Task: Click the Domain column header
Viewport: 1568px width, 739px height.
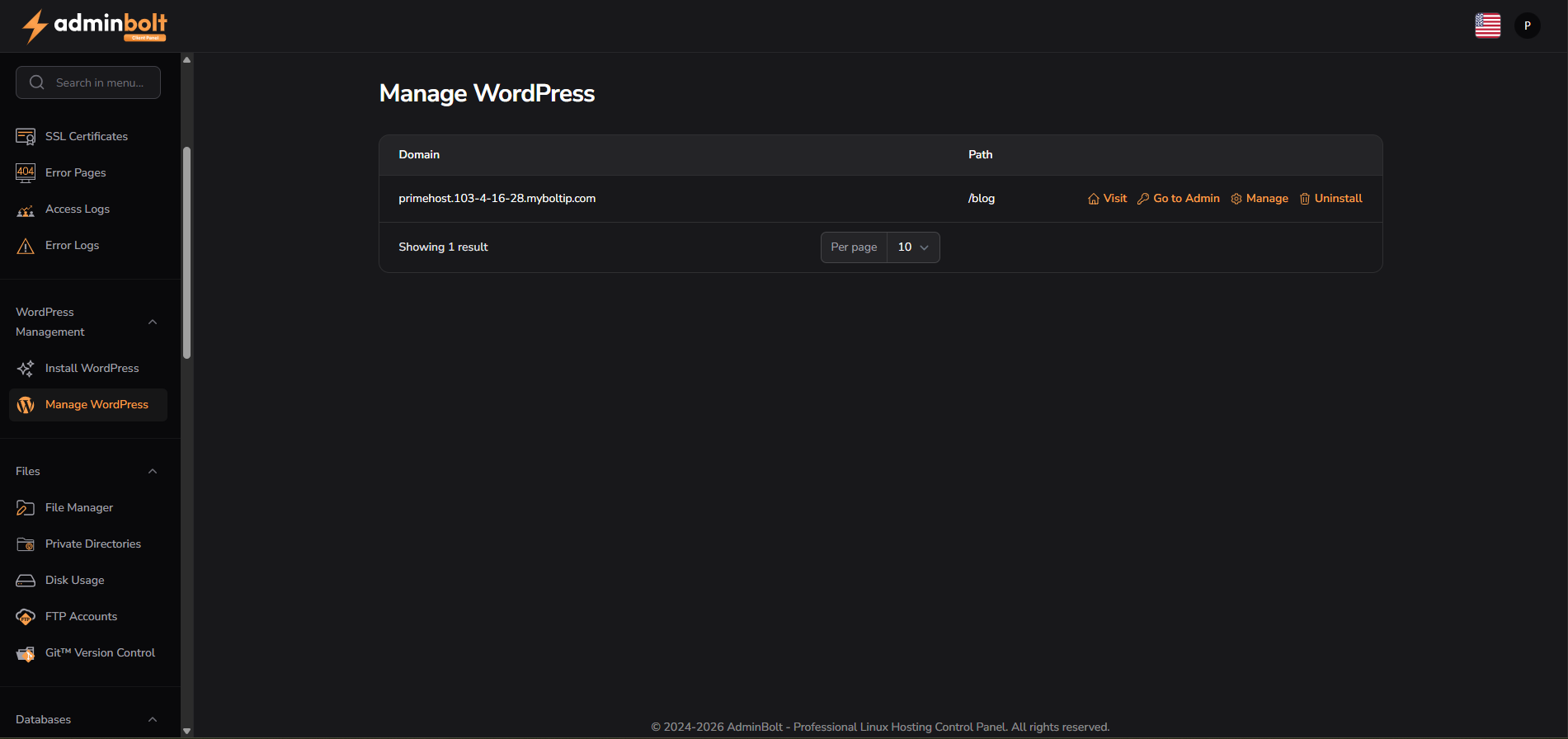Action: (419, 155)
